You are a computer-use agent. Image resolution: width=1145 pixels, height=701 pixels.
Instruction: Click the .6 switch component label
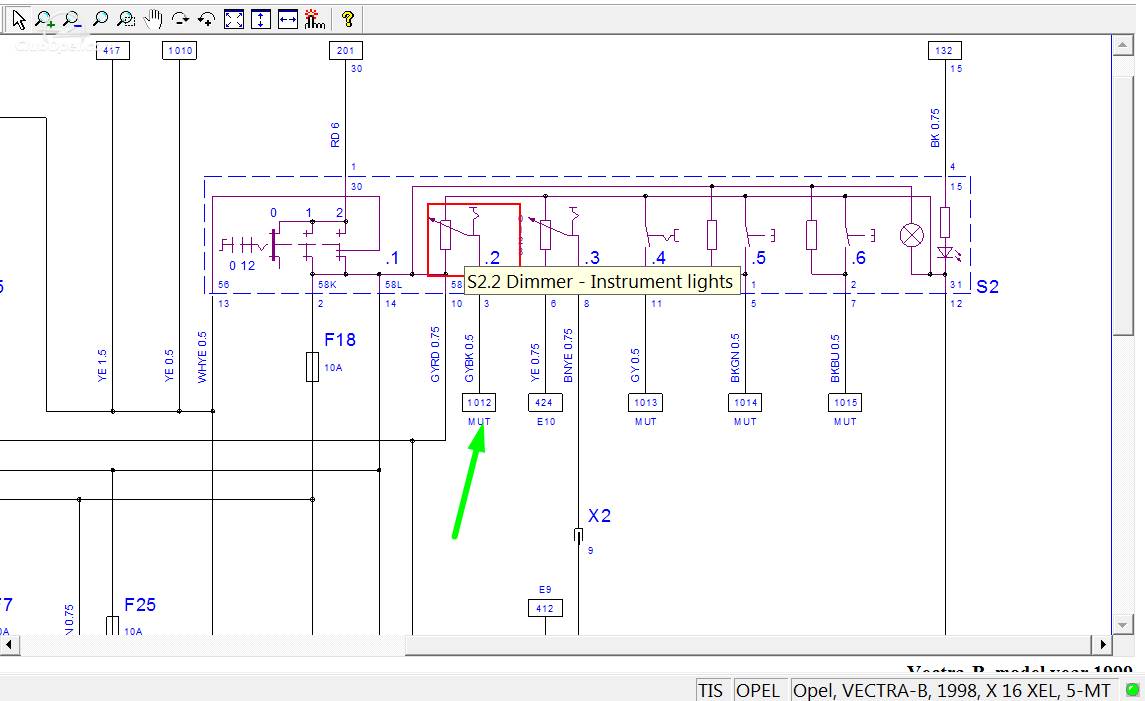tap(858, 258)
